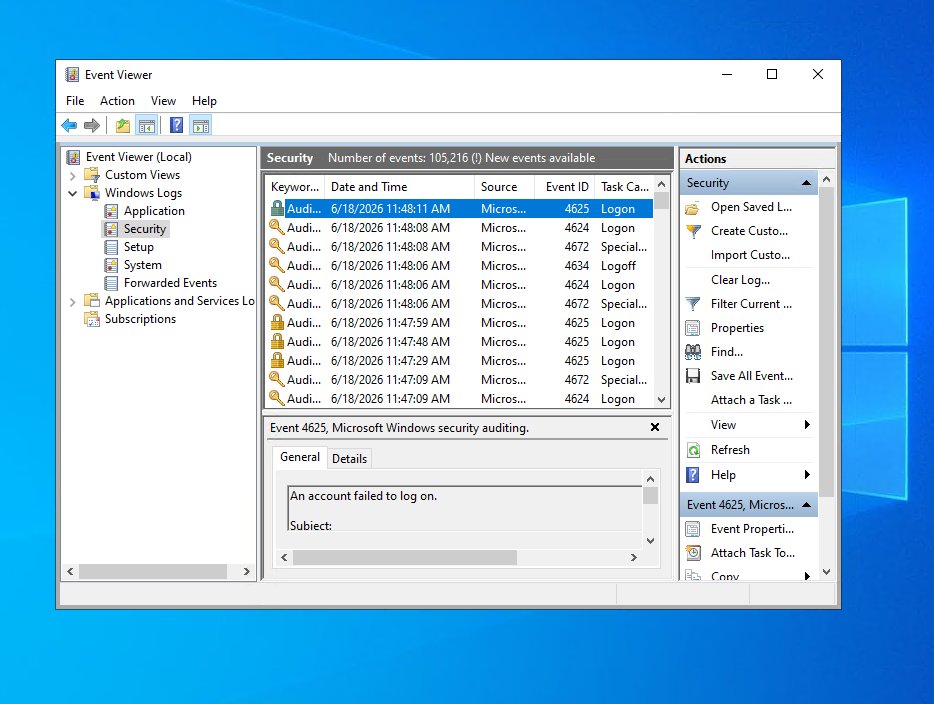
Task: Click padlock icon on 11:47:59 AM event
Action: 277,322
